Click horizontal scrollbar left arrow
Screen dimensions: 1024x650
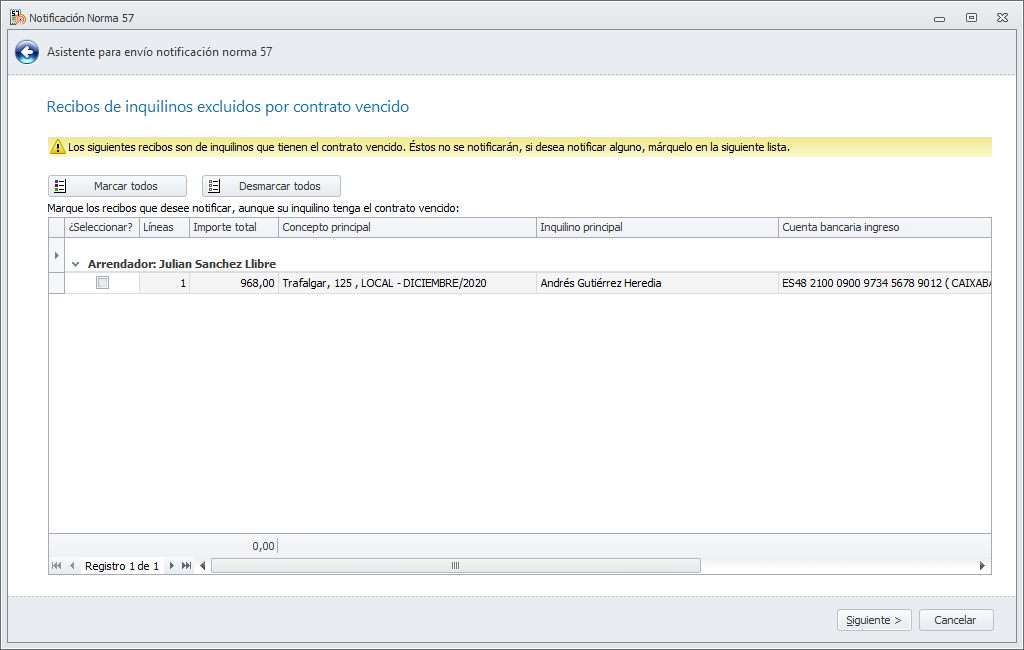click(202, 566)
